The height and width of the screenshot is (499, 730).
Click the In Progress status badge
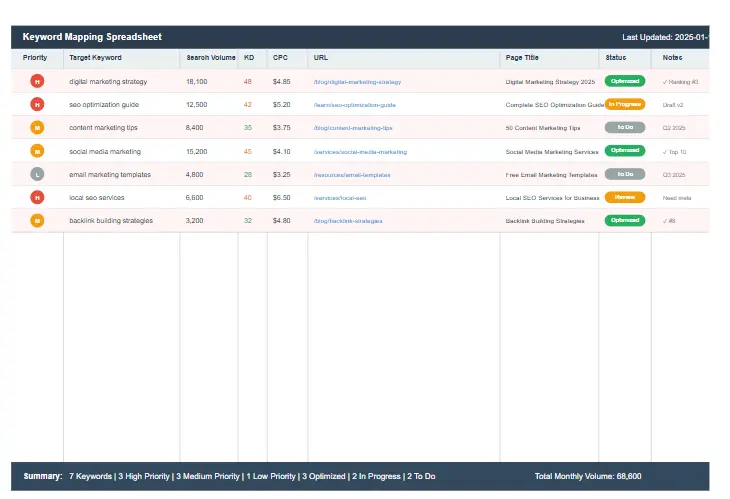pyautogui.click(x=625, y=104)
